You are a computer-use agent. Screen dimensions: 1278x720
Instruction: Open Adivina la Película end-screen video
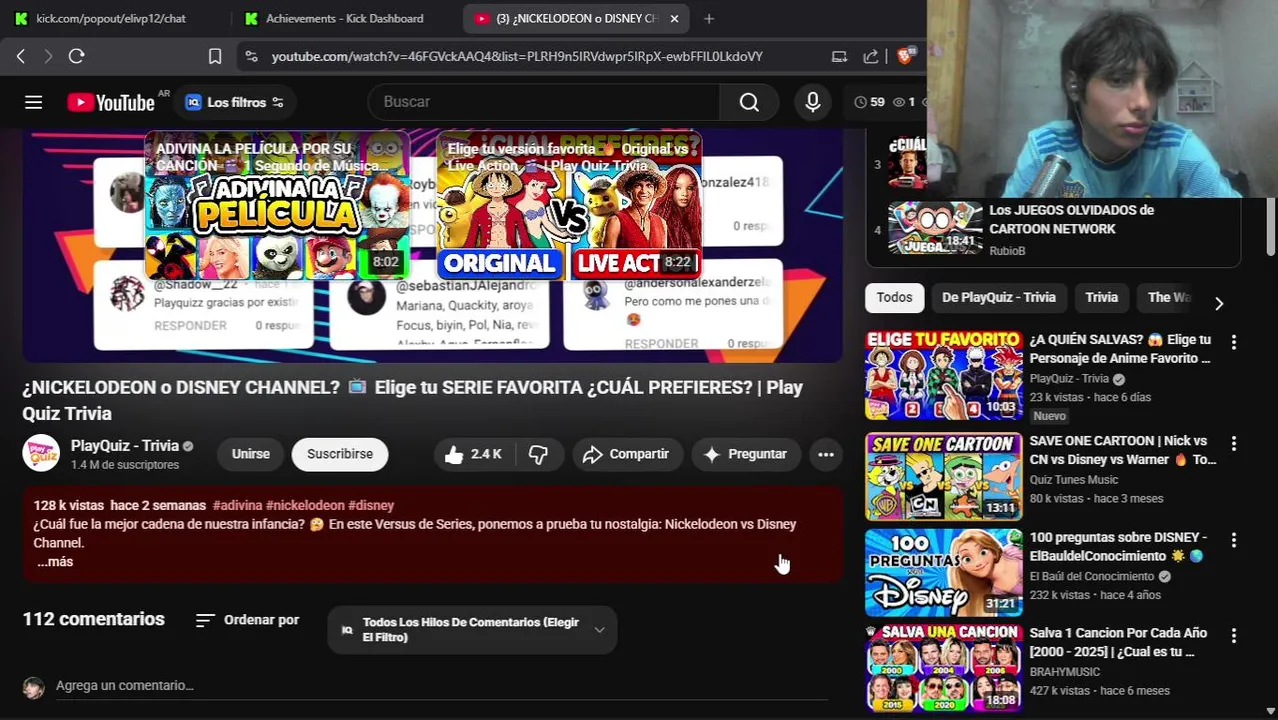[x=277, y=206]
